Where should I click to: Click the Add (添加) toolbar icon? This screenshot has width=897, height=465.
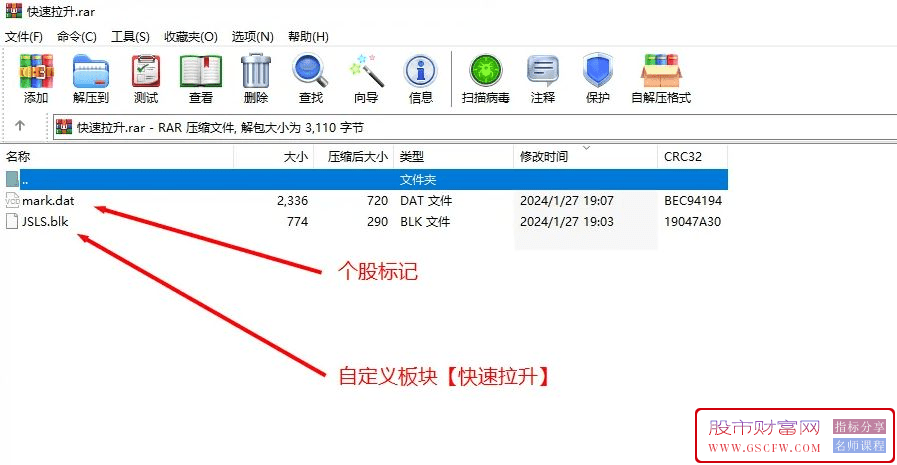(x=36, y=71)
